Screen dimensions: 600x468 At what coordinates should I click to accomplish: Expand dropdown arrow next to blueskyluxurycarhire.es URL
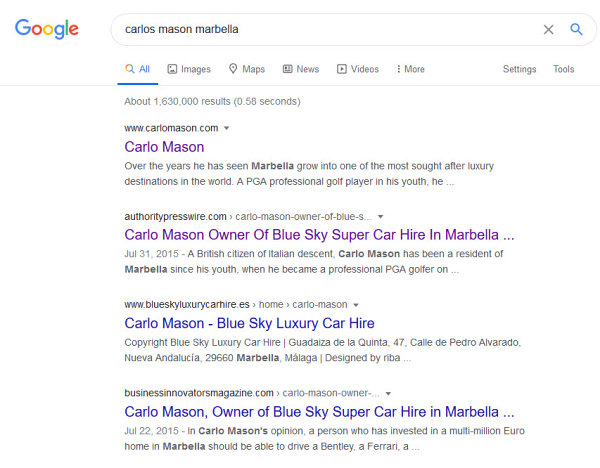tap(356, 305)
